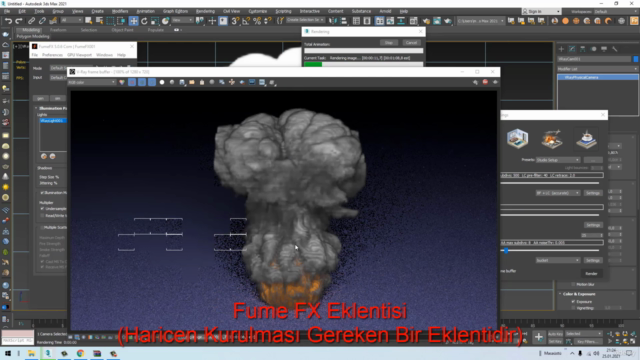Activate Bind to Space Warp tool
Image resolution: width=640 pixels, height=360 pixels.
click(x=53, y=21)
